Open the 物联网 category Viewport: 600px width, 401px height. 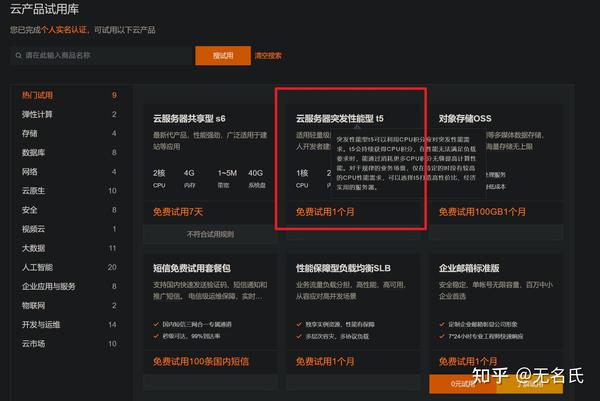coord(33,305)
